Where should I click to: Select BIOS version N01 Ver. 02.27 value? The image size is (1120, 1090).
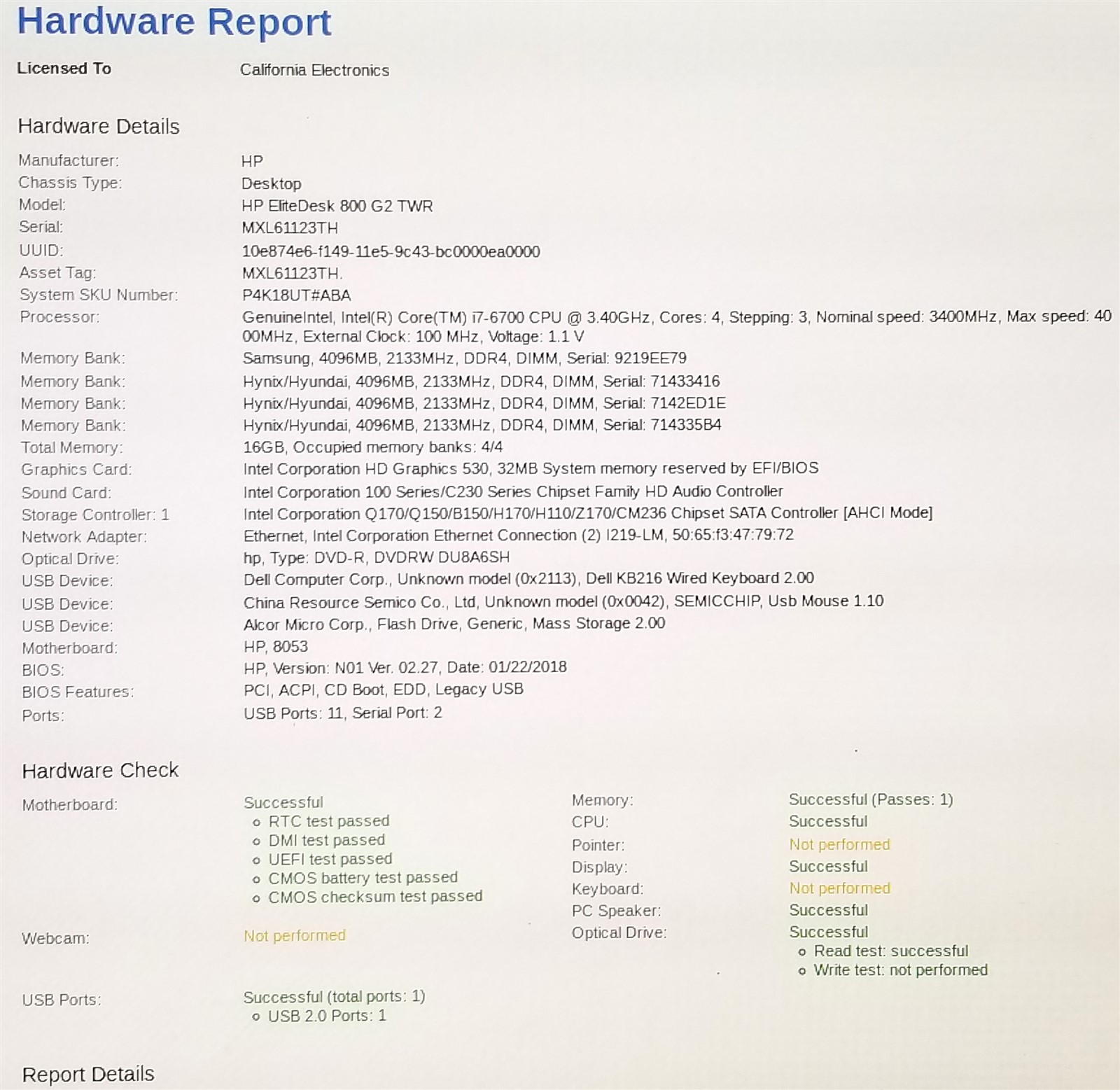click(x=405, y=667)
